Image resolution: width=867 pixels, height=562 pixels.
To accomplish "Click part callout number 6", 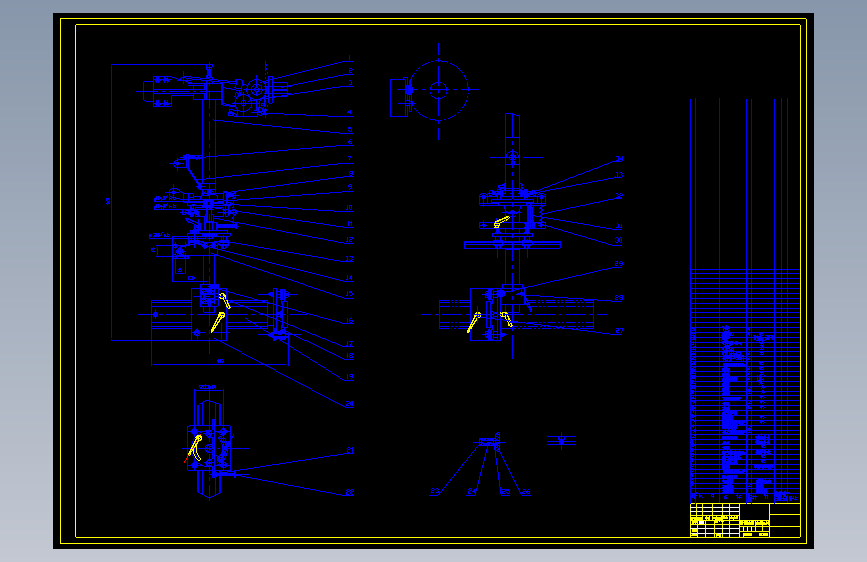I will pos(350,143).
